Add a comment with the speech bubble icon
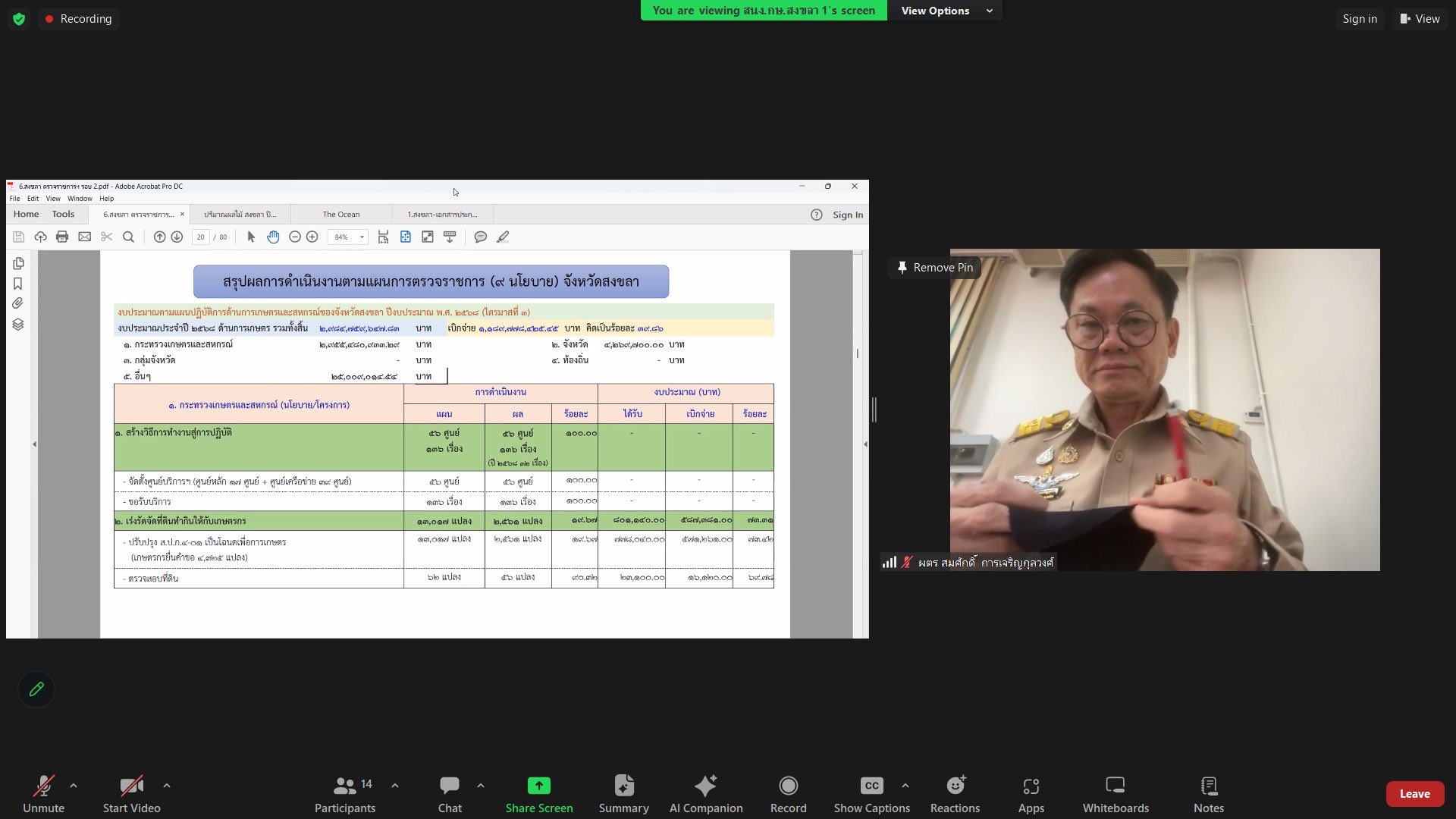 pos(480,237)
